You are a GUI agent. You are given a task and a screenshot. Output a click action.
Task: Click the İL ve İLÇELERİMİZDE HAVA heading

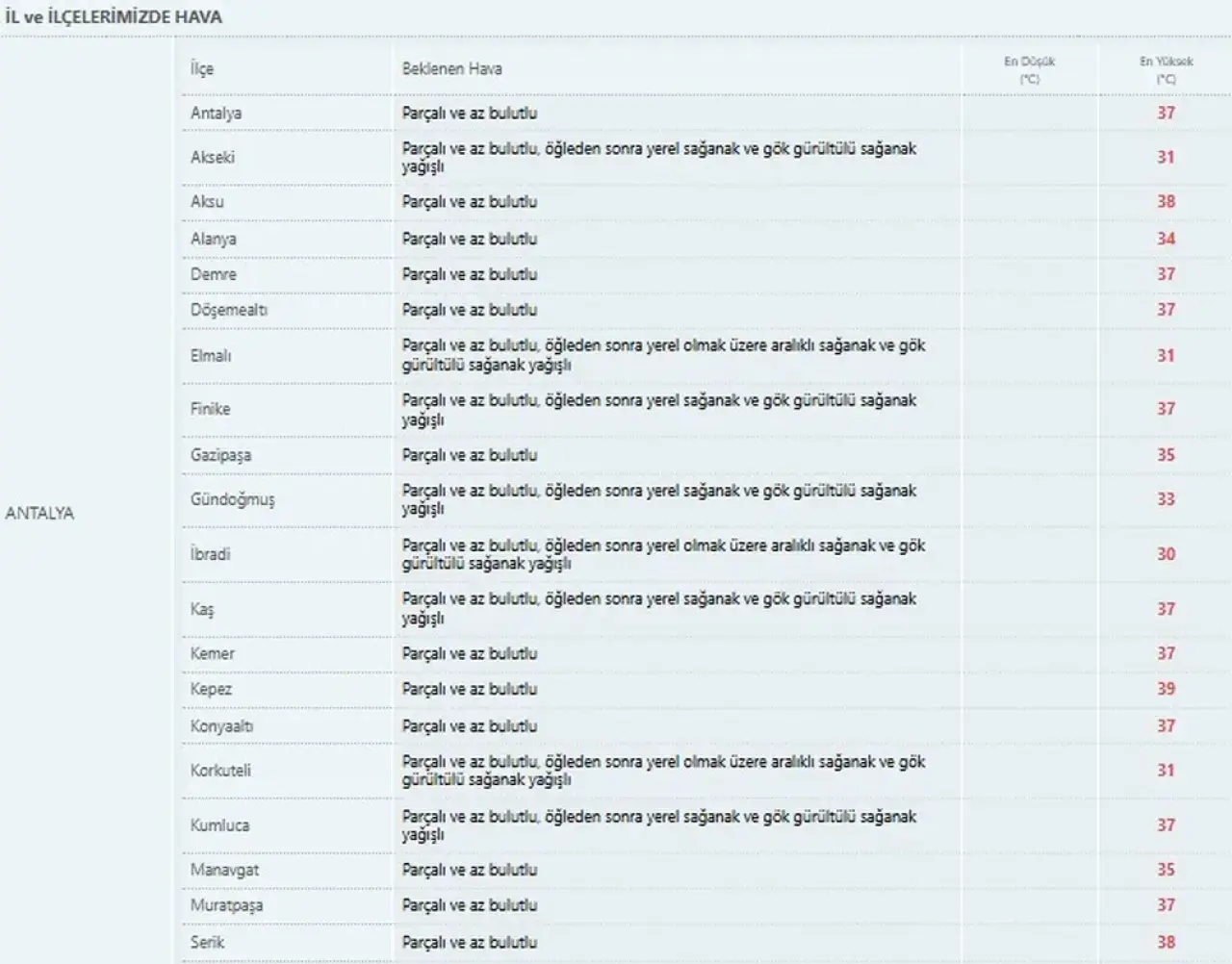114,17
